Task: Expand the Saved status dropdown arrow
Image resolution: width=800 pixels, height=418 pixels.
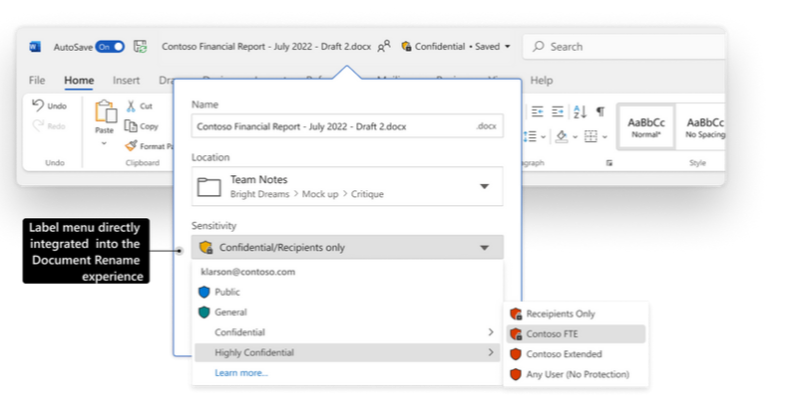Action: tap(507, 46)
